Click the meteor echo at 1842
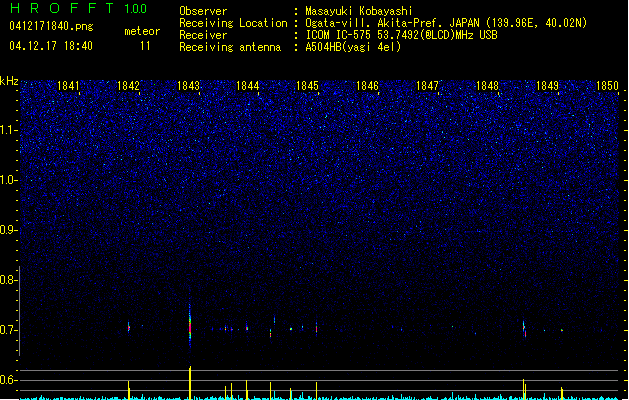629x400 pixels. click(129, 327)
